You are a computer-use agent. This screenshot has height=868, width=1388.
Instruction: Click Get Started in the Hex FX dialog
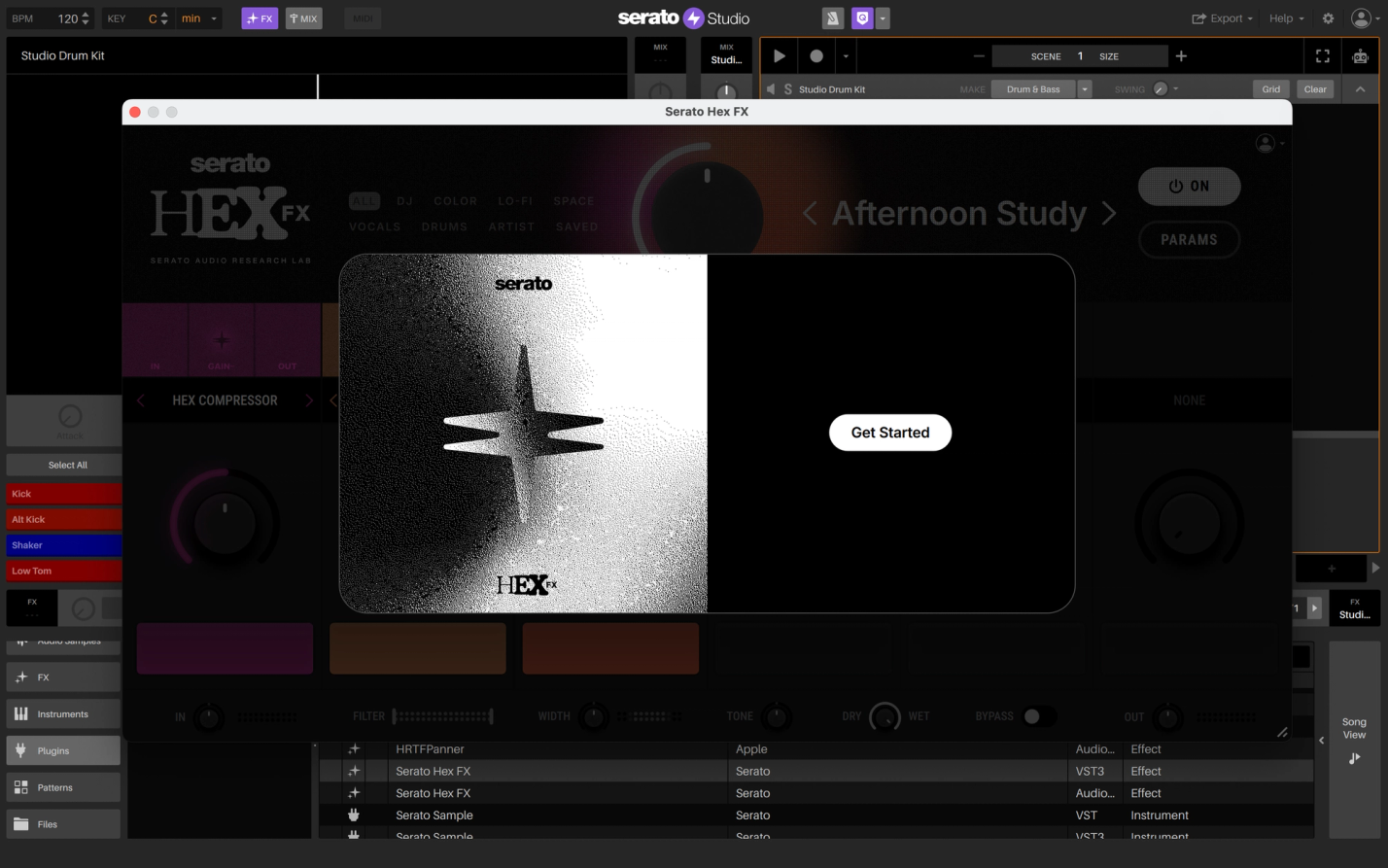tap(888, 433)
